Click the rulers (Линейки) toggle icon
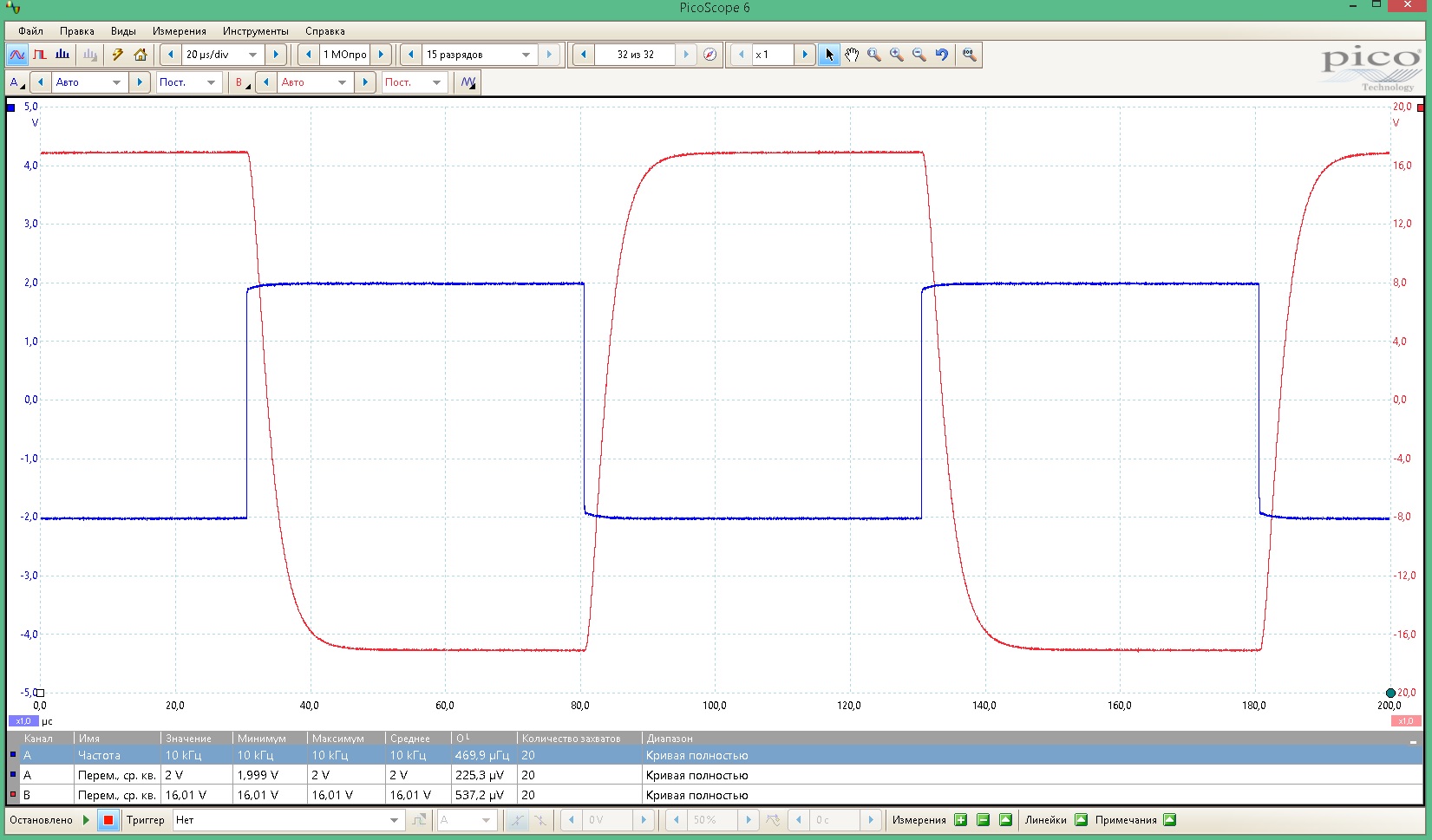The width and height of the screenshot is (1432, 840). click(1081, 820)
